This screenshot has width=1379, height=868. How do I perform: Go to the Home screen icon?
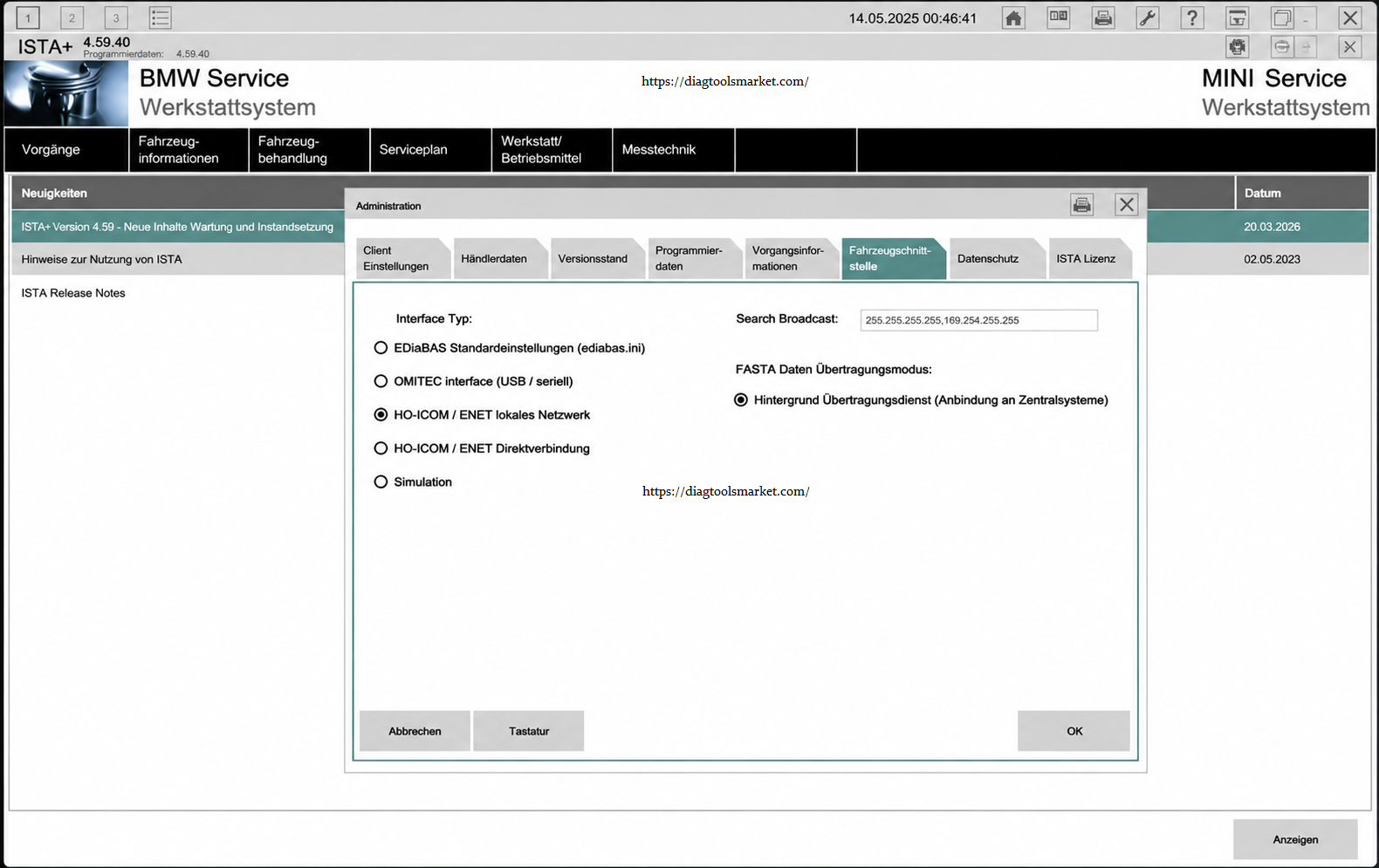[x=1013, y=17]
